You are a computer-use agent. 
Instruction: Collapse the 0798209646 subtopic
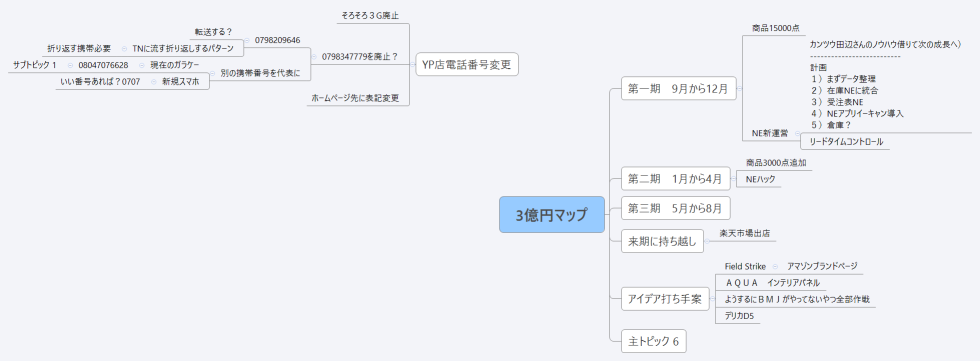[x=247, y=41]
